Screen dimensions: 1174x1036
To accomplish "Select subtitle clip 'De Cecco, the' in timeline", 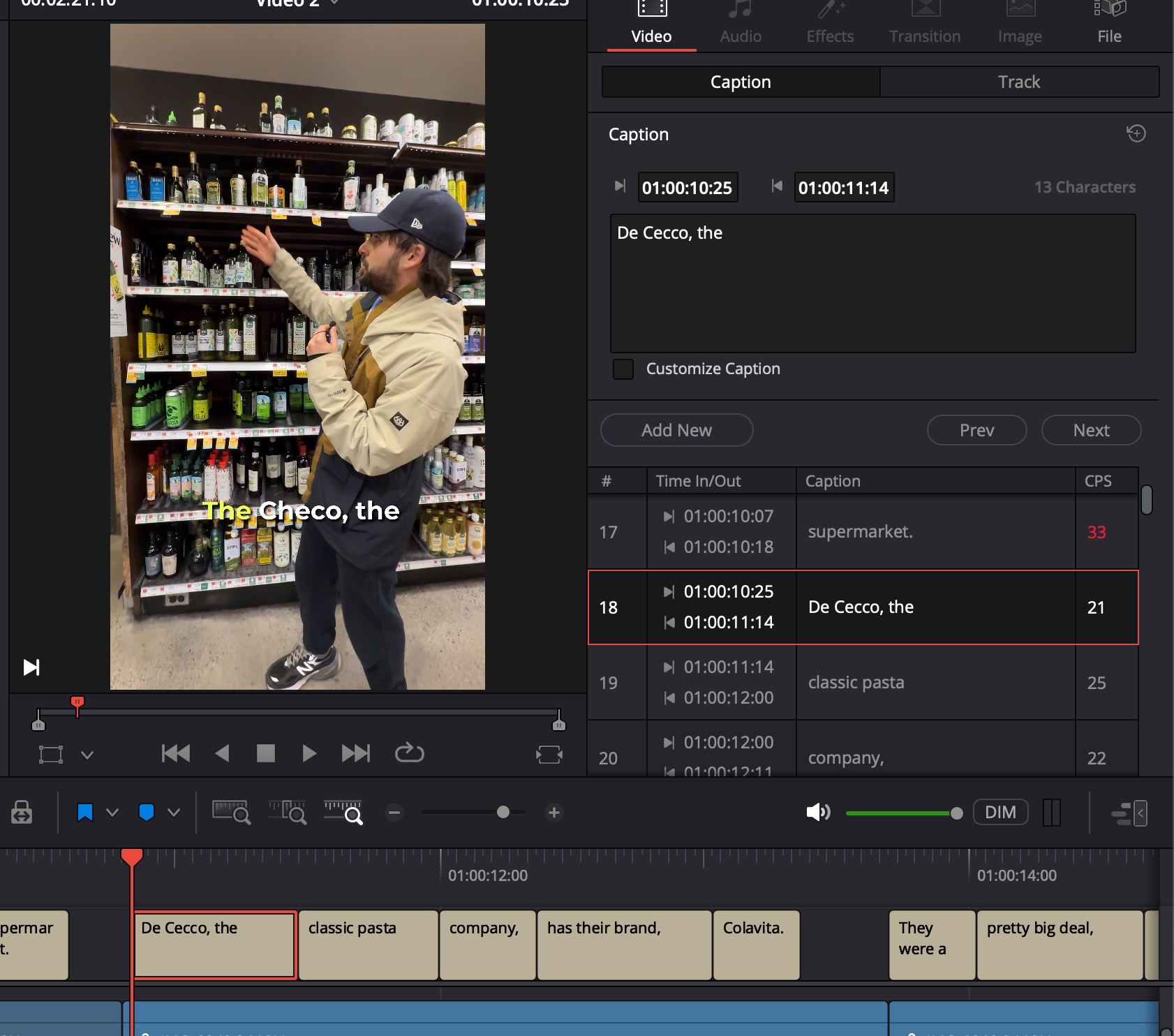I will coord(215,945).
